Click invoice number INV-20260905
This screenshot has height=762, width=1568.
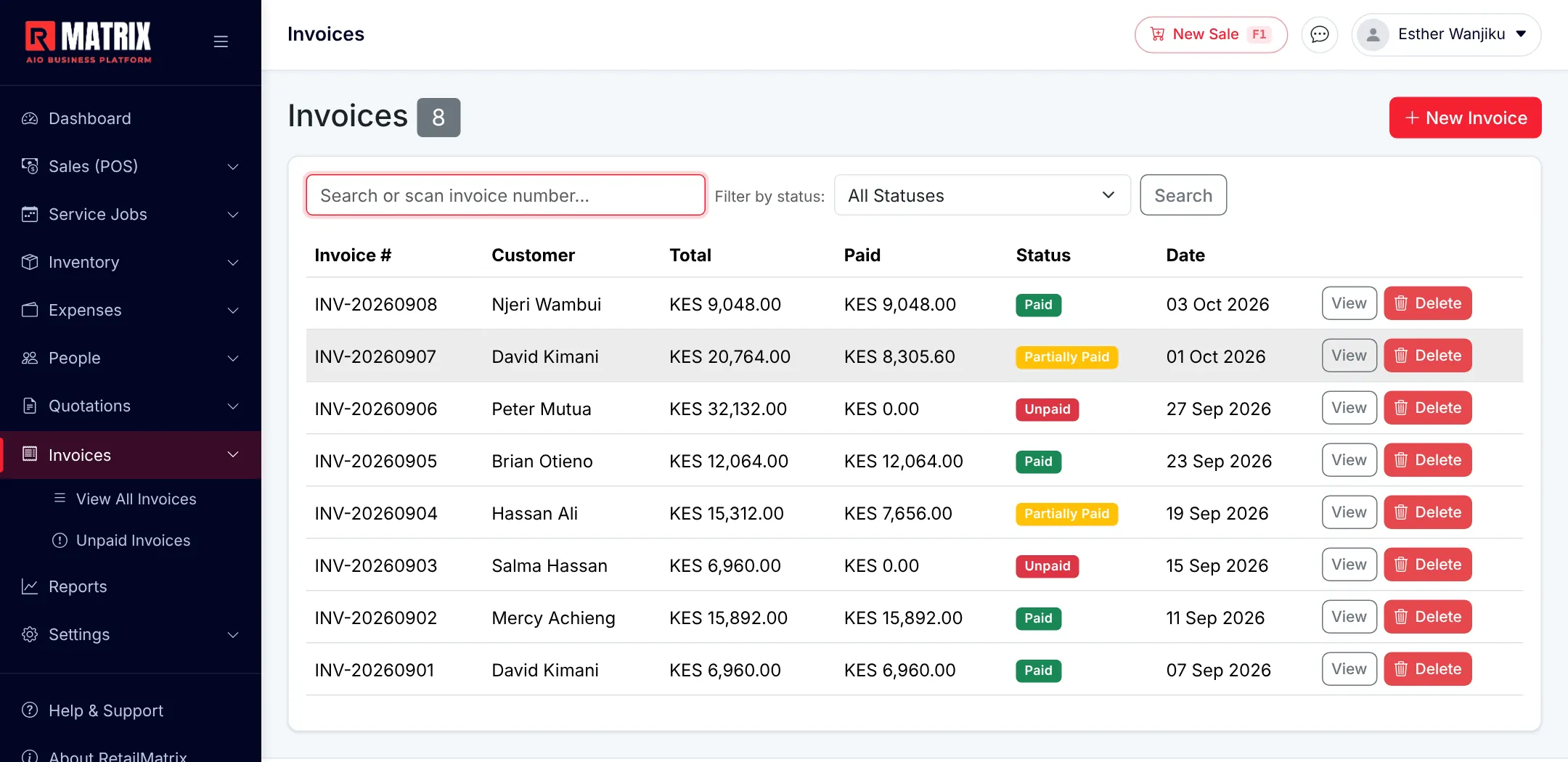(376, 462)
